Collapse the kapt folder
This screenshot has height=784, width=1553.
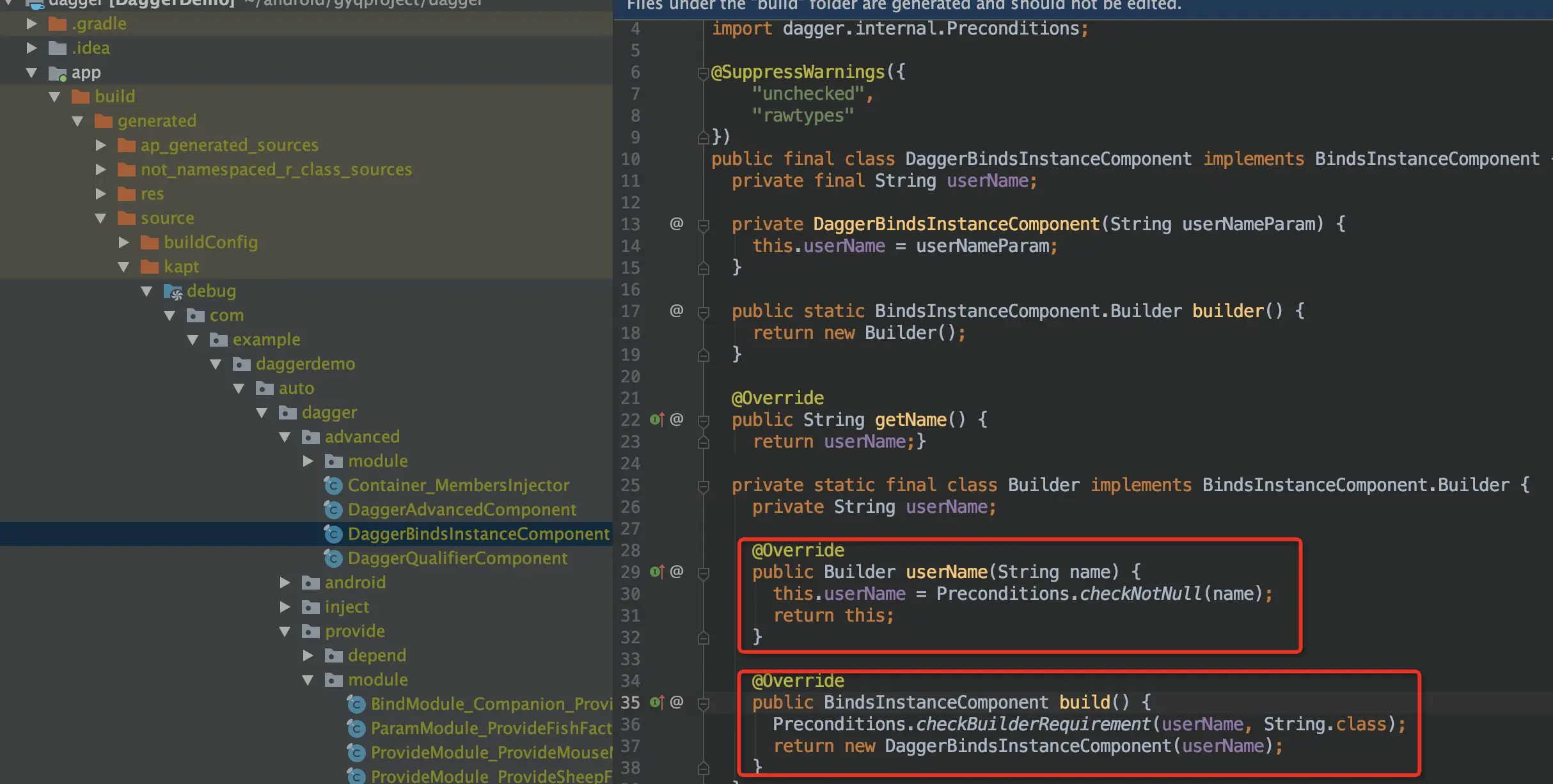tap(123, 267)
